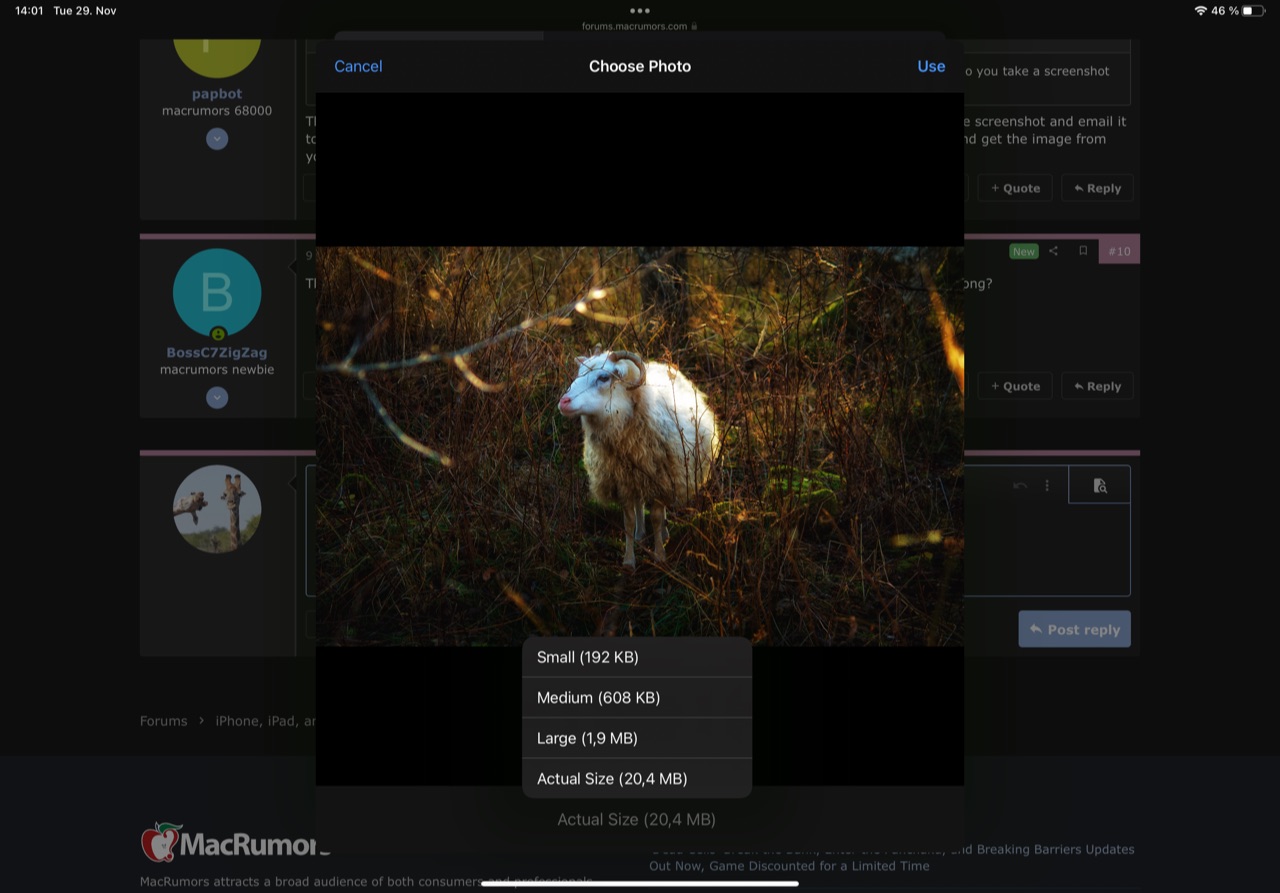This screenshot has height=893, width=1280.
Task: Tap papbot's yellow avatar
Action: coord(217,58)
